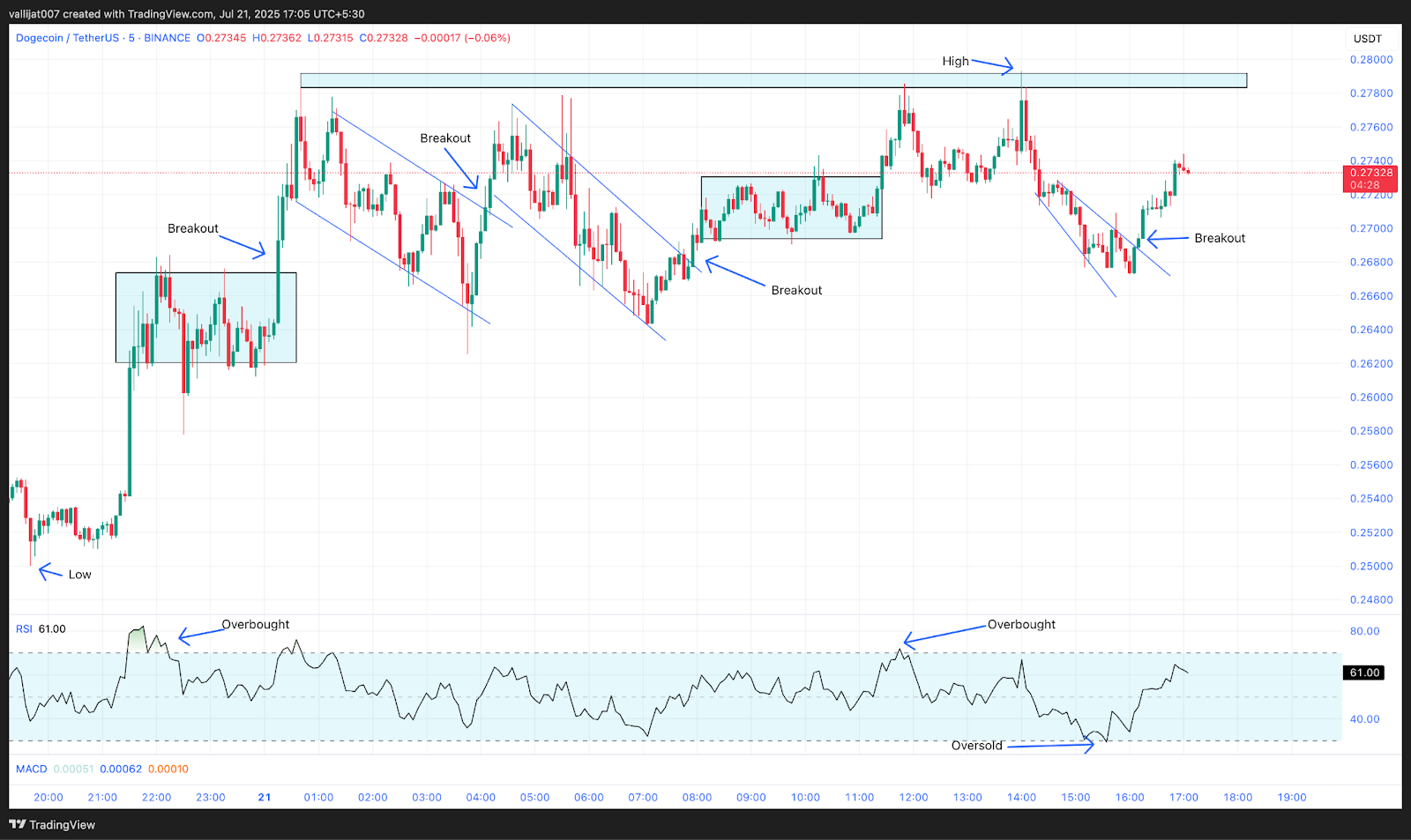
Task: Click the 0.25200 price axis label
Action: coord(1371,532)
